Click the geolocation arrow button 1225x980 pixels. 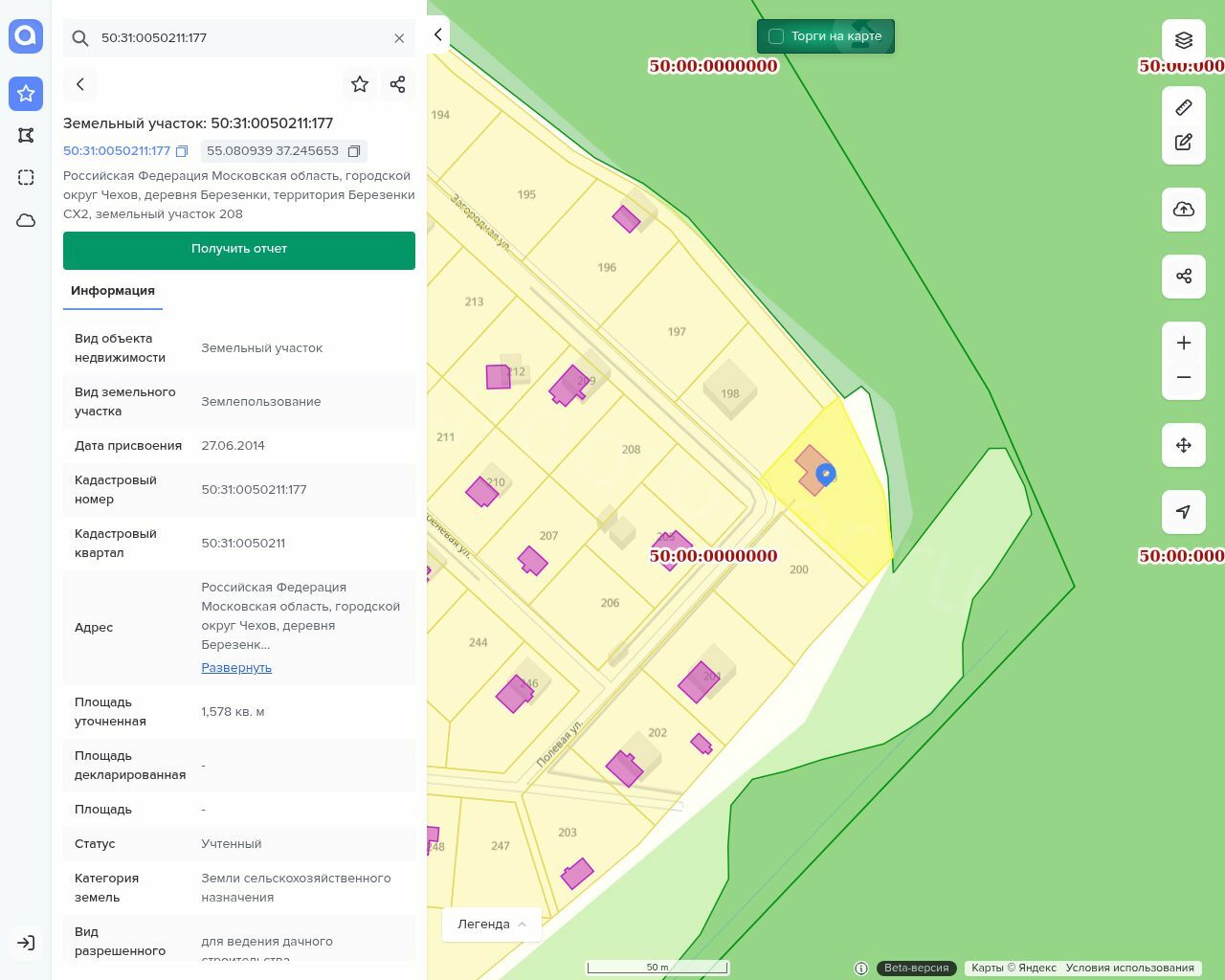(x=1184, y=512)
